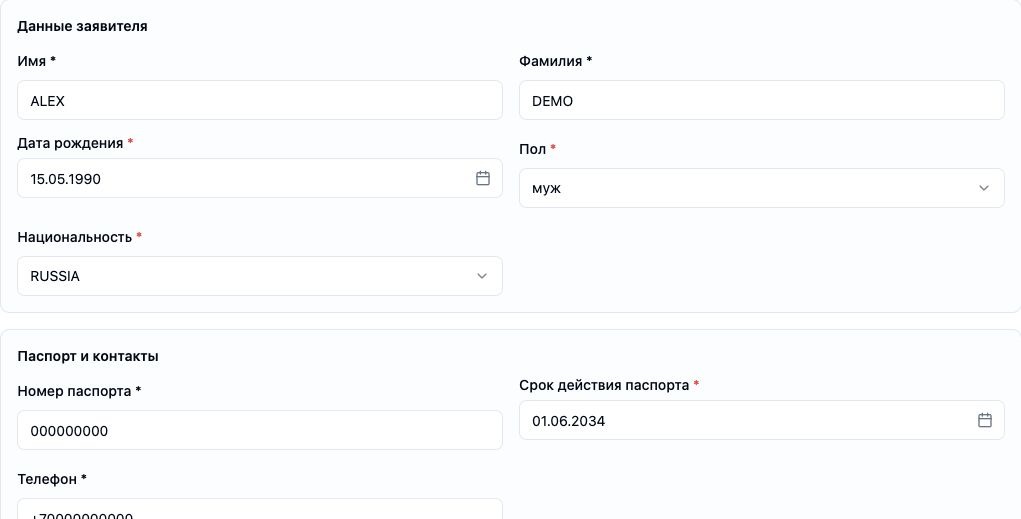This screenshot has height=519, width=1021.
Task: Click the date value 01.06.2034
Action: [x=568, y=421]
